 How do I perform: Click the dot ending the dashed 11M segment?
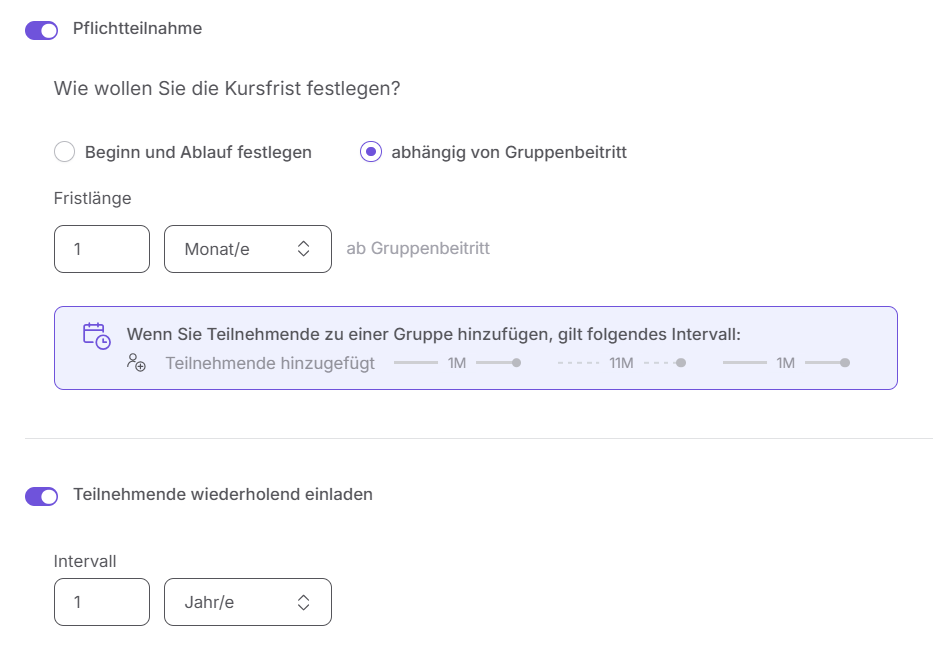click(680, 363)
